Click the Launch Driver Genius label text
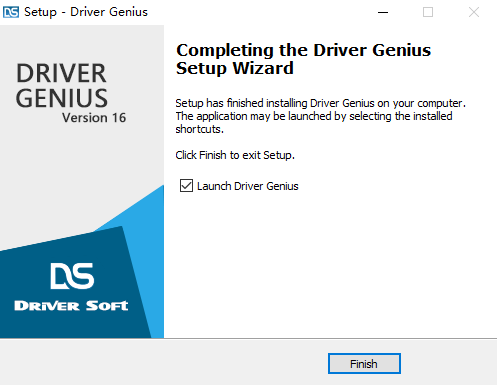This screenshot has height=385, width=497. [248, 186]
